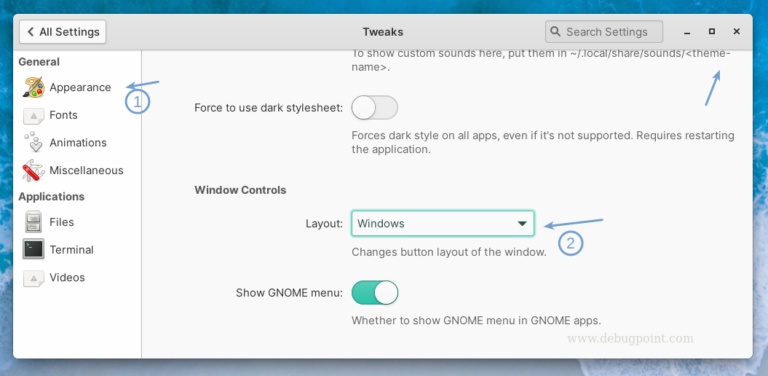Select the Fonts sidebar icon
768x376 pixels.
pos(33,116)
